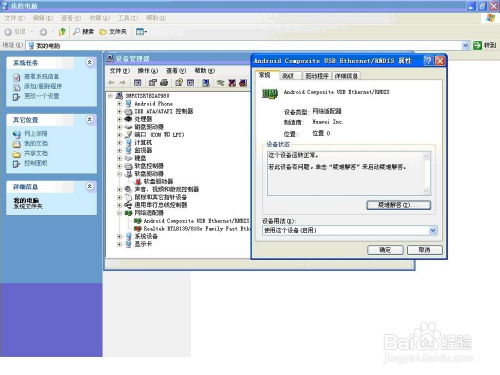The image size is (500, 375).
Task: Click the 确定 OK button
Action: point(385,250)
